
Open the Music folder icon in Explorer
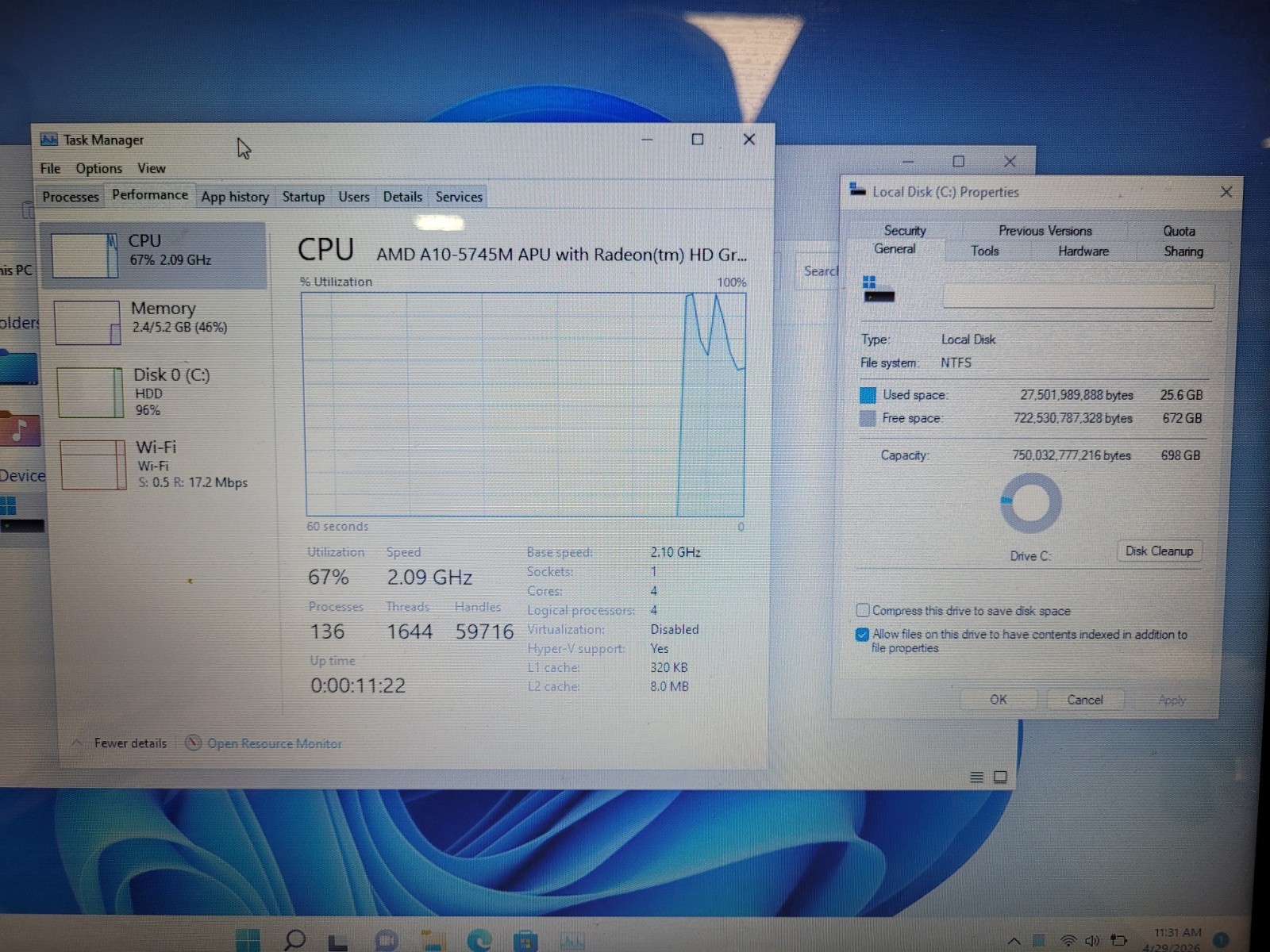tap(19, 429)
